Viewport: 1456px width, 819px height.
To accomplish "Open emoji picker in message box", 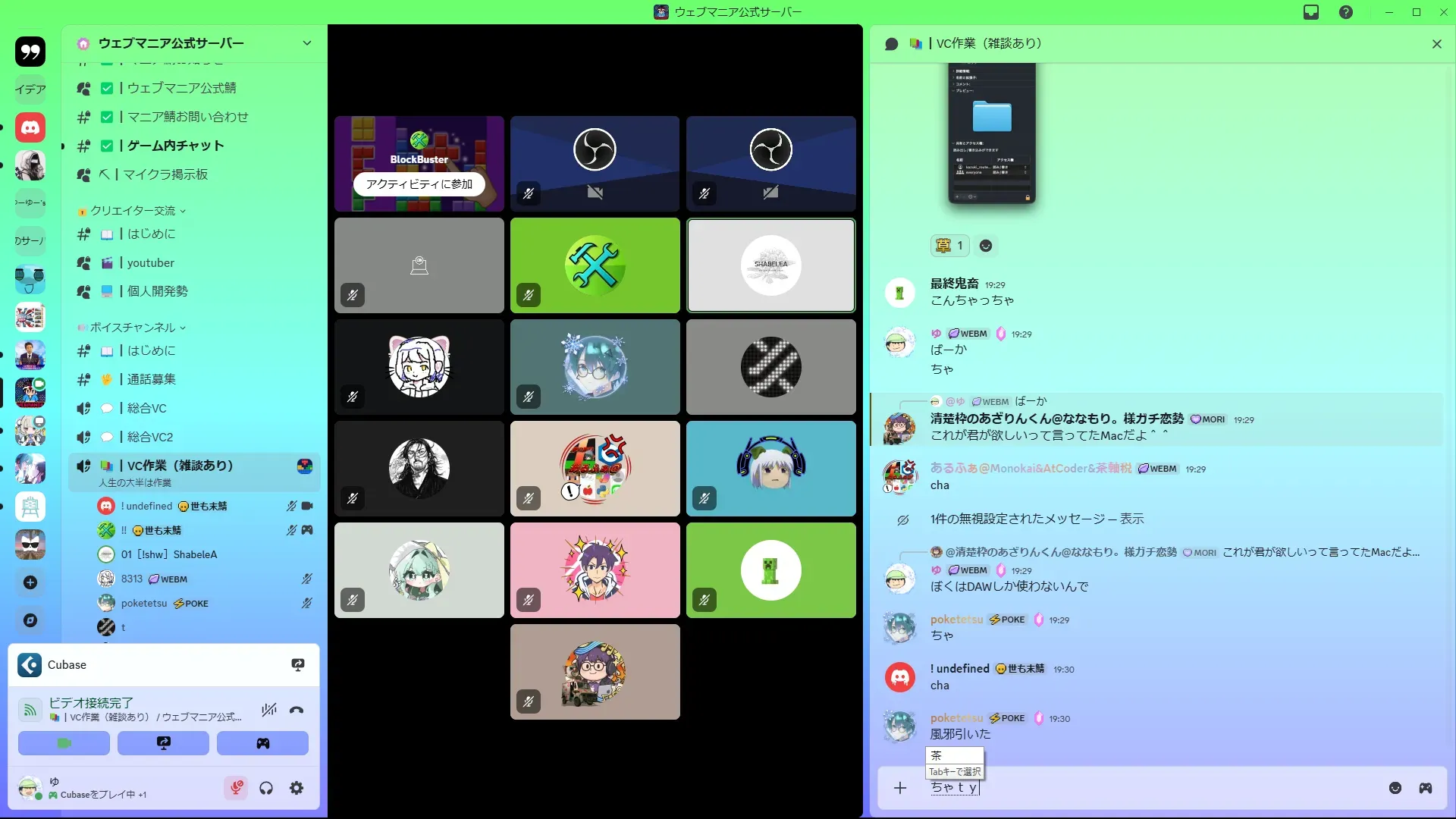I will pyautogui.click(x=1395, y=788).
